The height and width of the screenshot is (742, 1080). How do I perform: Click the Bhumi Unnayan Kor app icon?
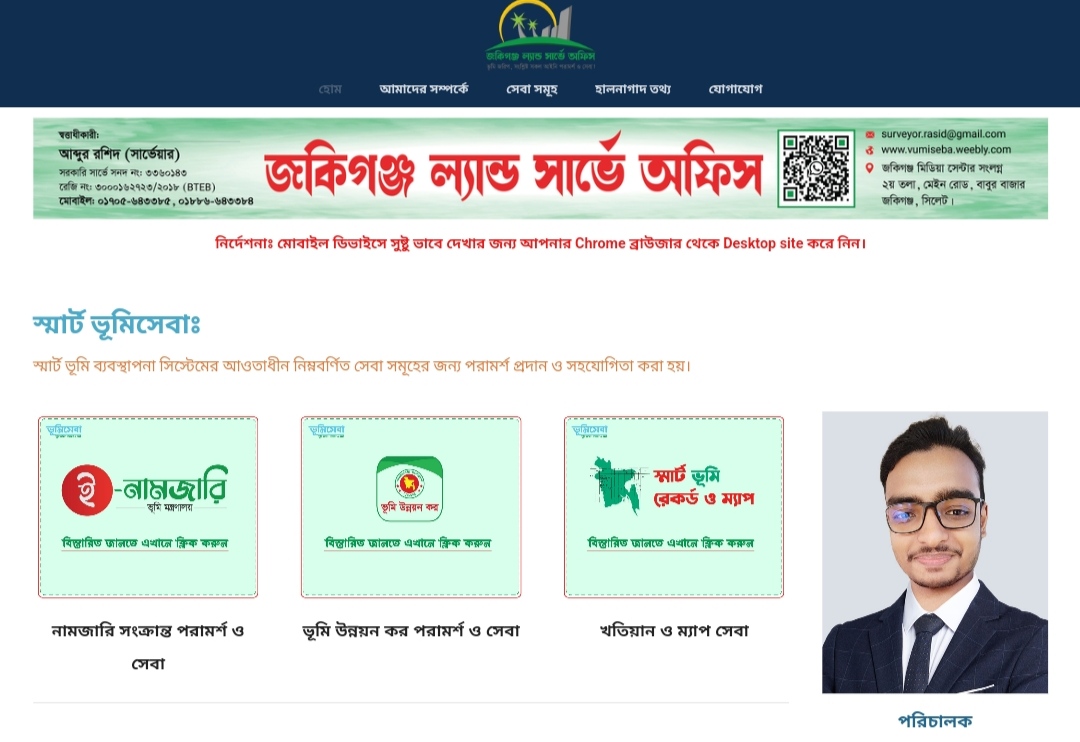[x=410, y=488]
